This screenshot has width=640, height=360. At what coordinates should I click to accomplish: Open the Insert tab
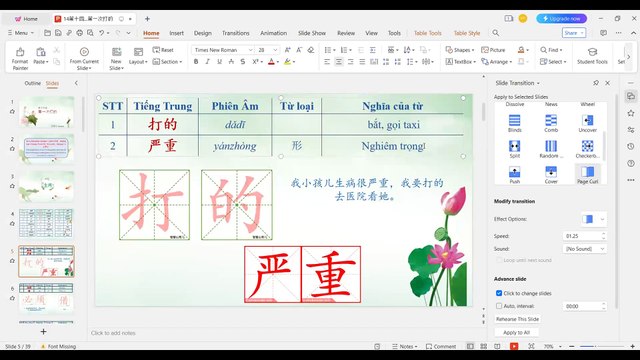click(176, 33)
